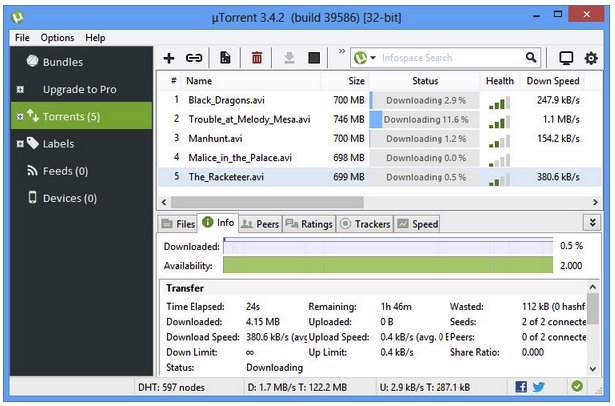
Task: Select Torrents (5) in sidebar
Action: click(81, 116)
